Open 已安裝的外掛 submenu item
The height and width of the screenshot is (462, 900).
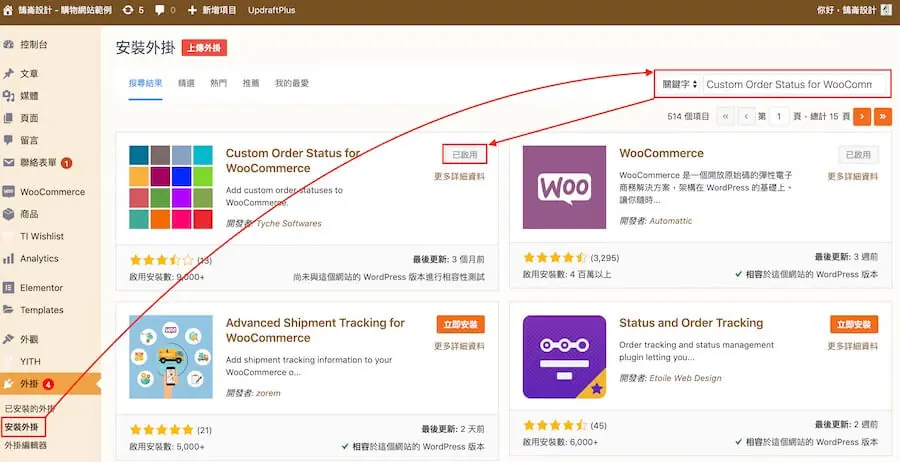[29, 409]
